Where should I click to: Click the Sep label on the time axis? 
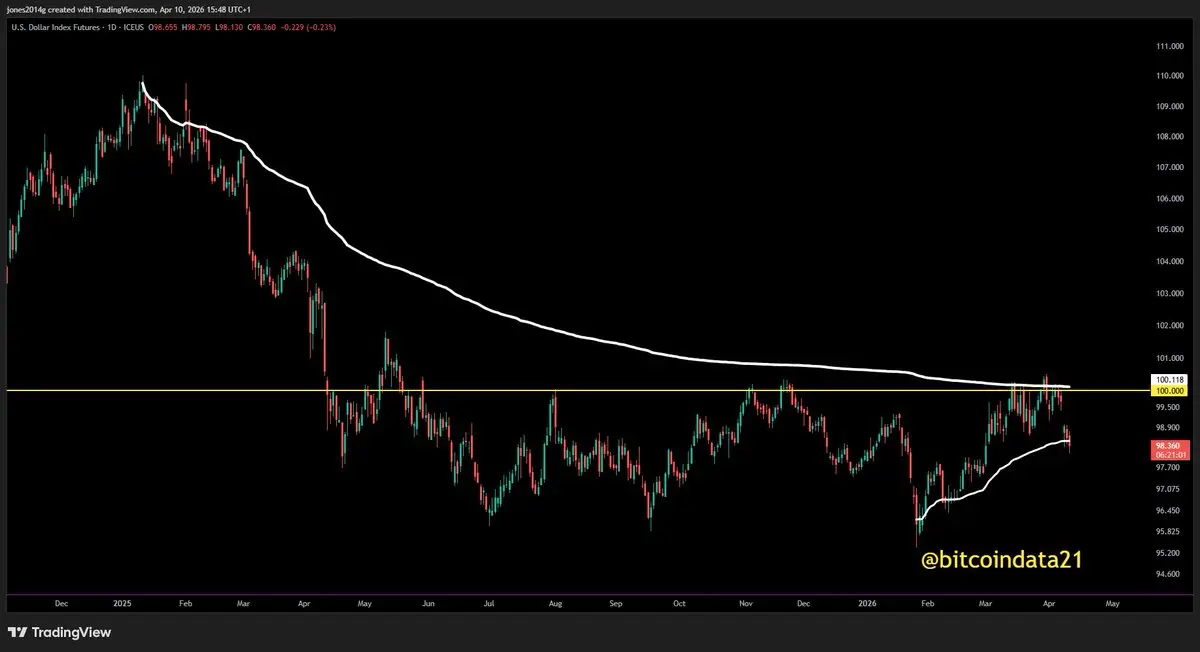[617, 604]
